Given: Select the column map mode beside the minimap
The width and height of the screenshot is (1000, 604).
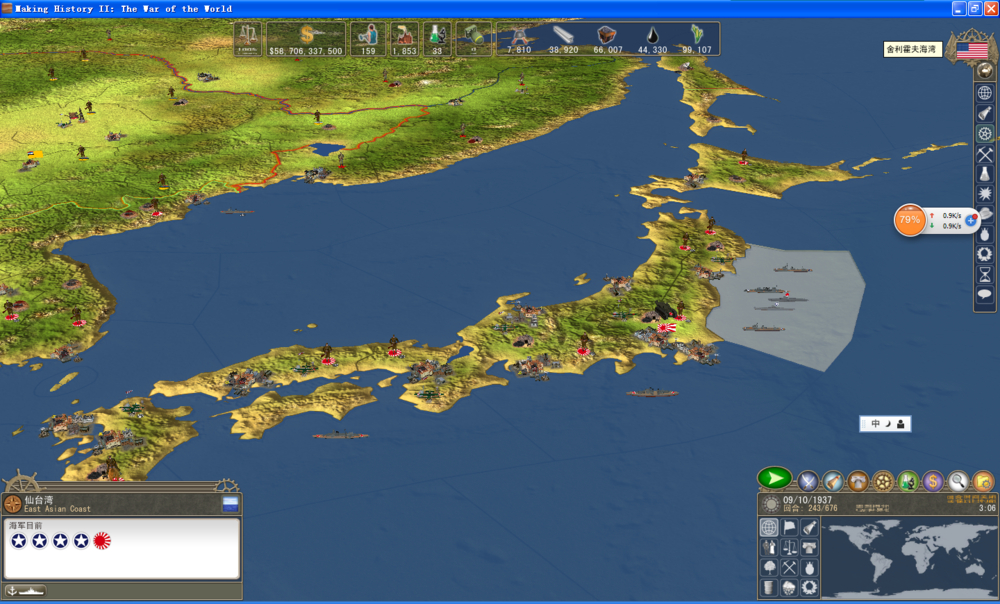Looking at the screenshot, I should 809,547.
